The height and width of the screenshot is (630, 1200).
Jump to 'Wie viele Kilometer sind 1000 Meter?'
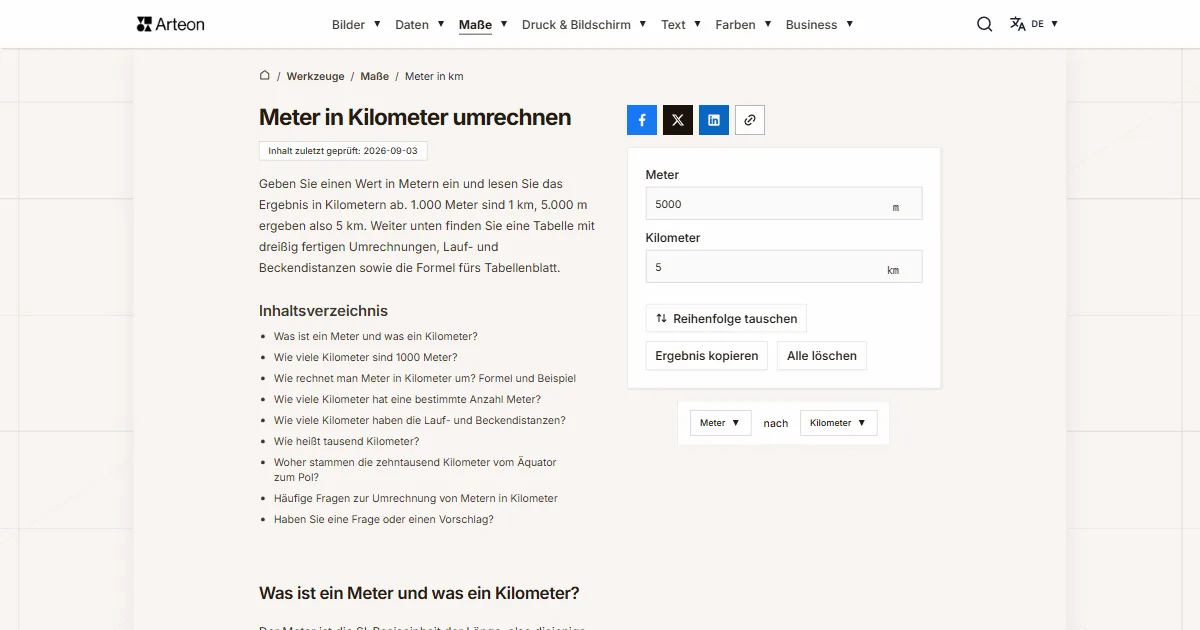pyautogui.click(x=366, y=357)
